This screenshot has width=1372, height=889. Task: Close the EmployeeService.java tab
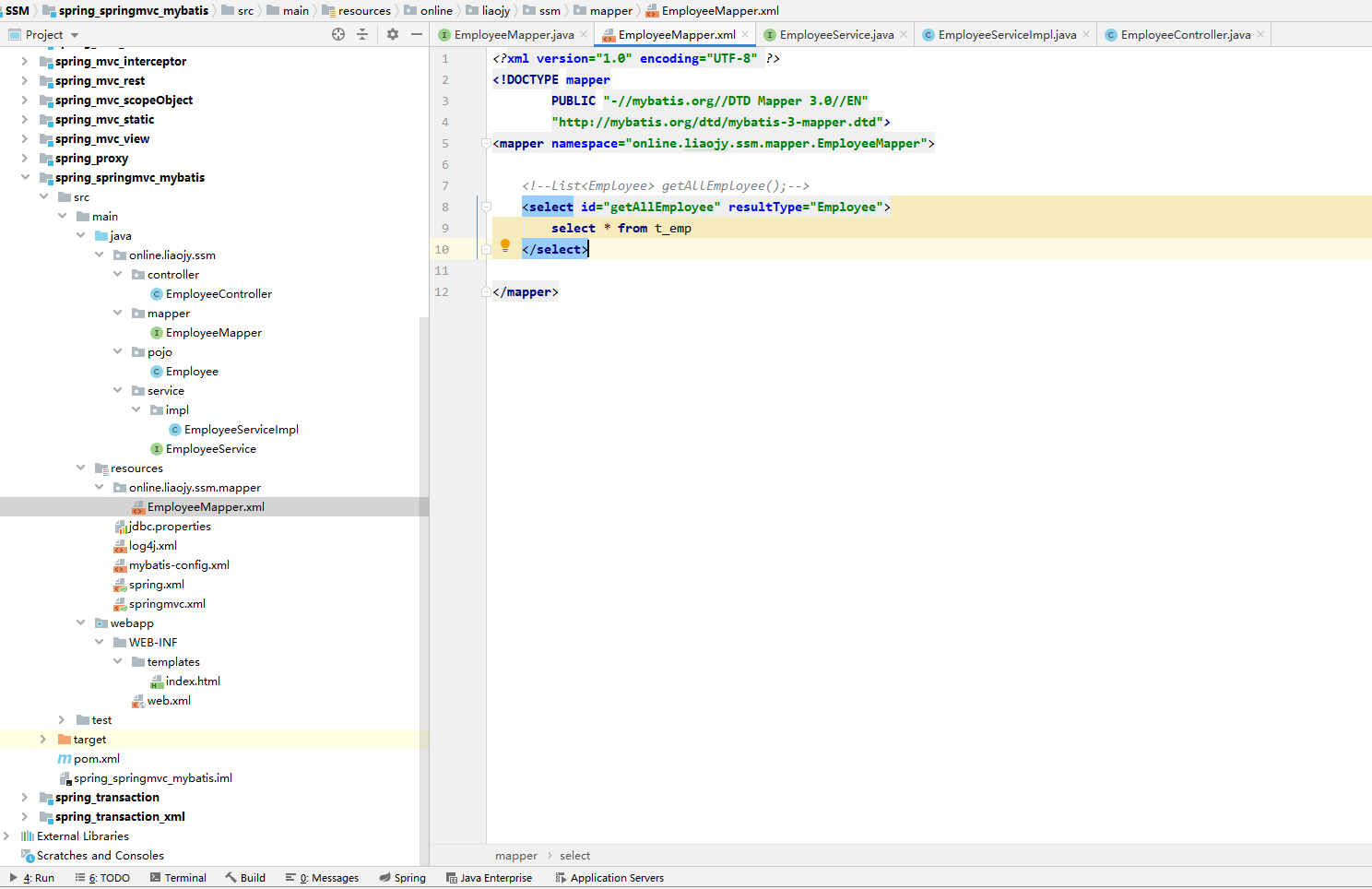point(904,34)
